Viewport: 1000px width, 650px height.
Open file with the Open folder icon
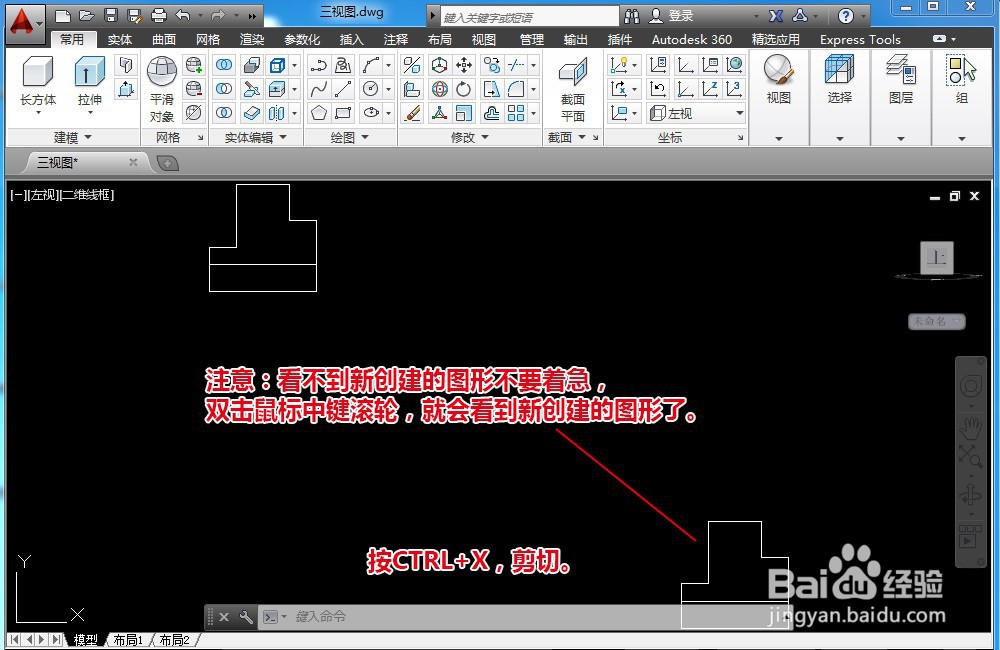pos(87,15)
